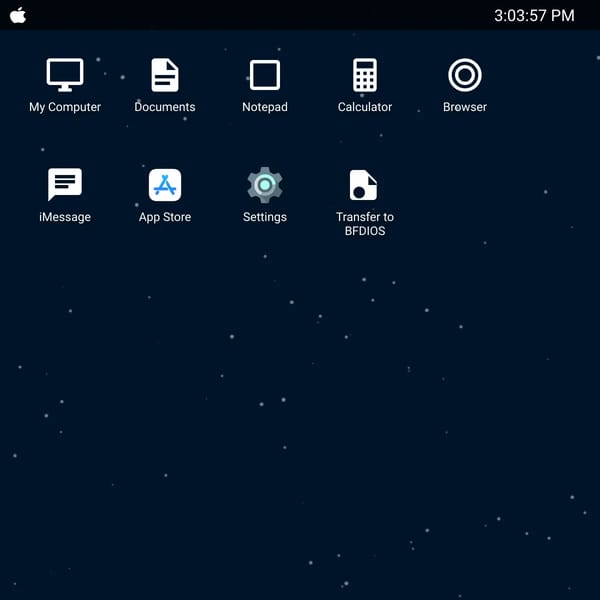The width and height of the screenshot is (600, 600).
Task: Launch the App Store icon
Action: [165, 185]
